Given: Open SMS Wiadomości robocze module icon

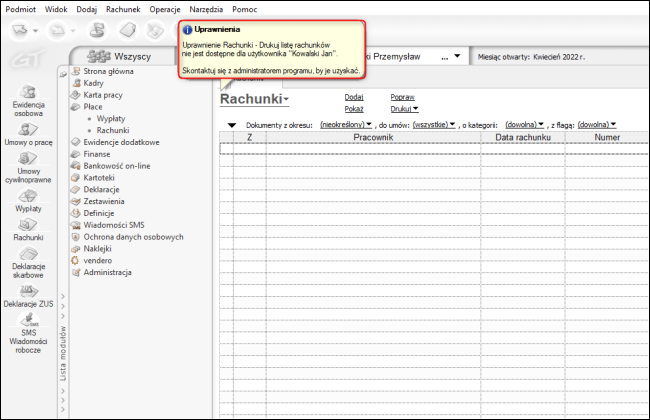Looking at the screenshot, I should 28,320.
